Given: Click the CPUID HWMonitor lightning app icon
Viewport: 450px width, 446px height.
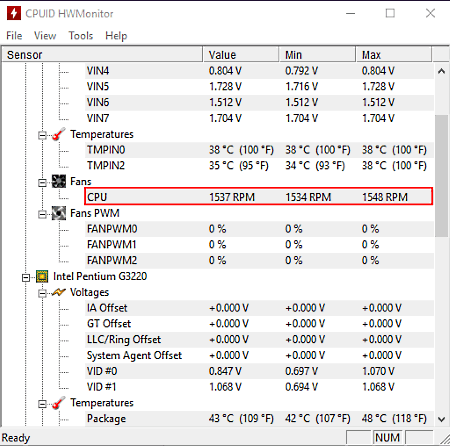Looking at the screenshot, I should pos(14,13).
